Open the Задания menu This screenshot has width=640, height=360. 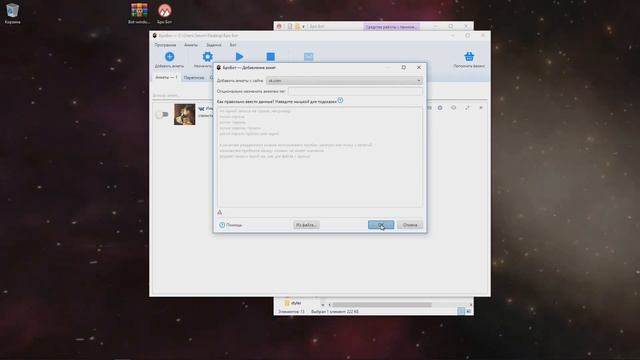pyautogui.click(x=213, y=45)
